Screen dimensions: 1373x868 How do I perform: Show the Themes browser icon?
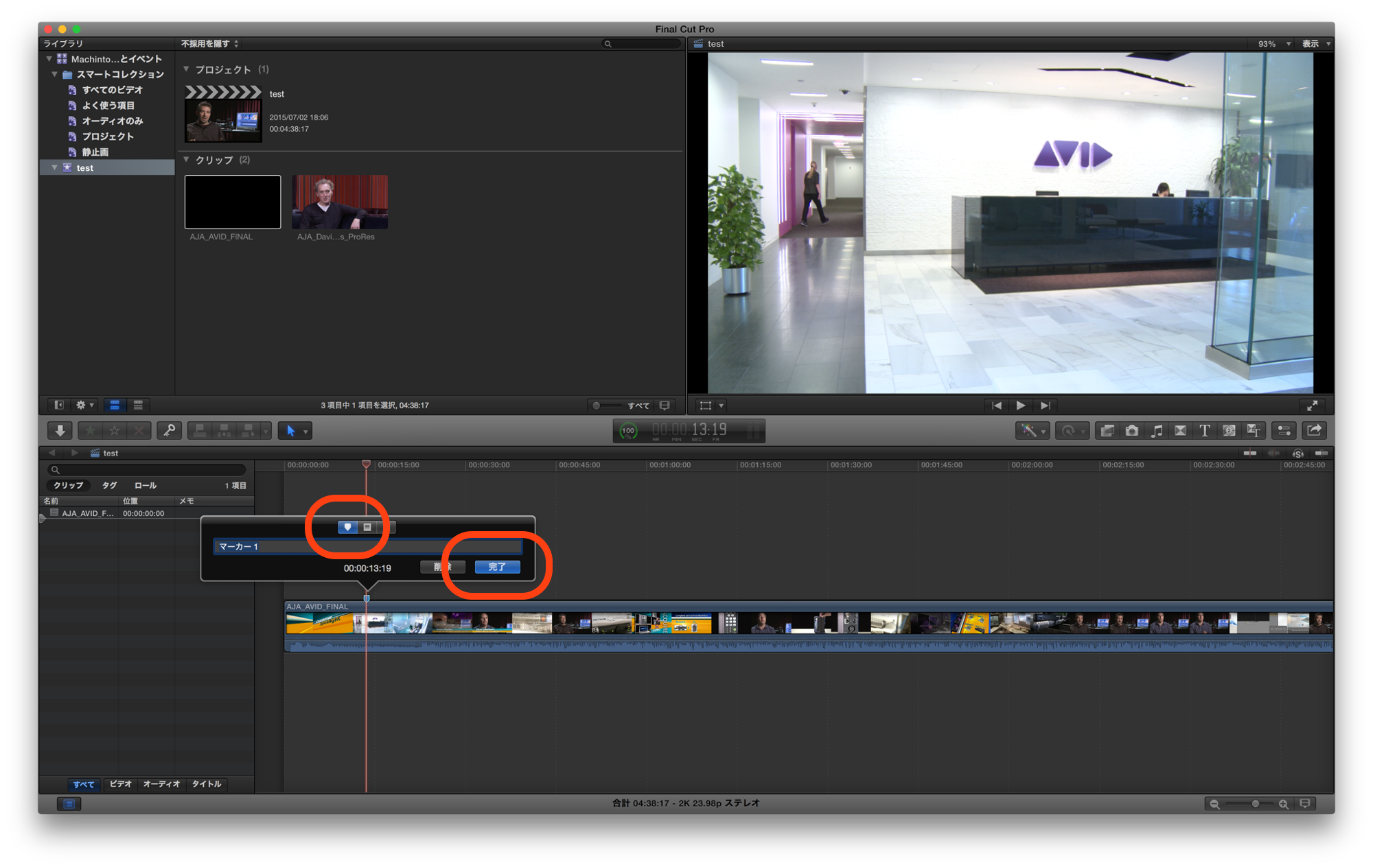[x=1254, y=431]
